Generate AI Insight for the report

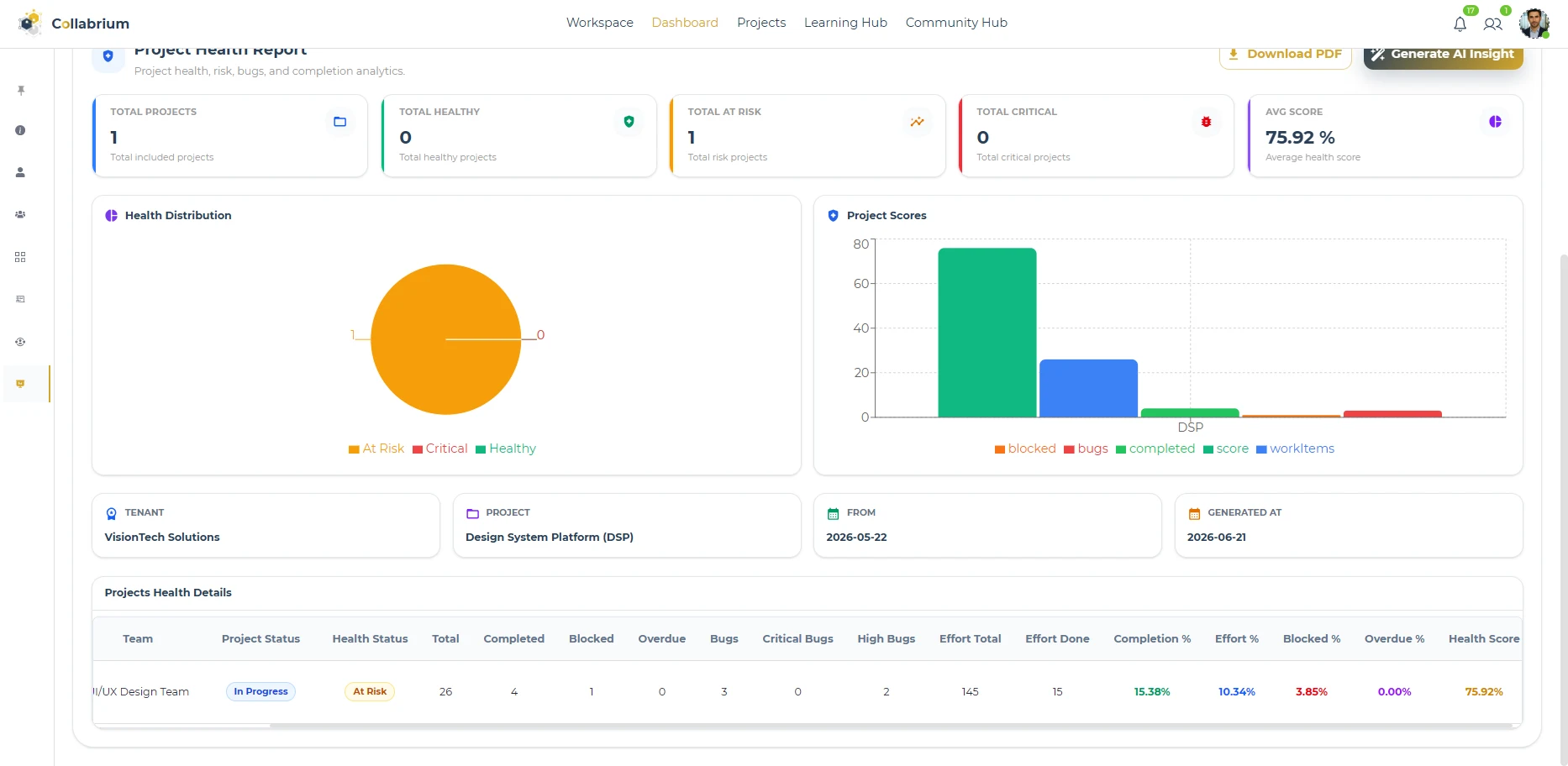1444,55
